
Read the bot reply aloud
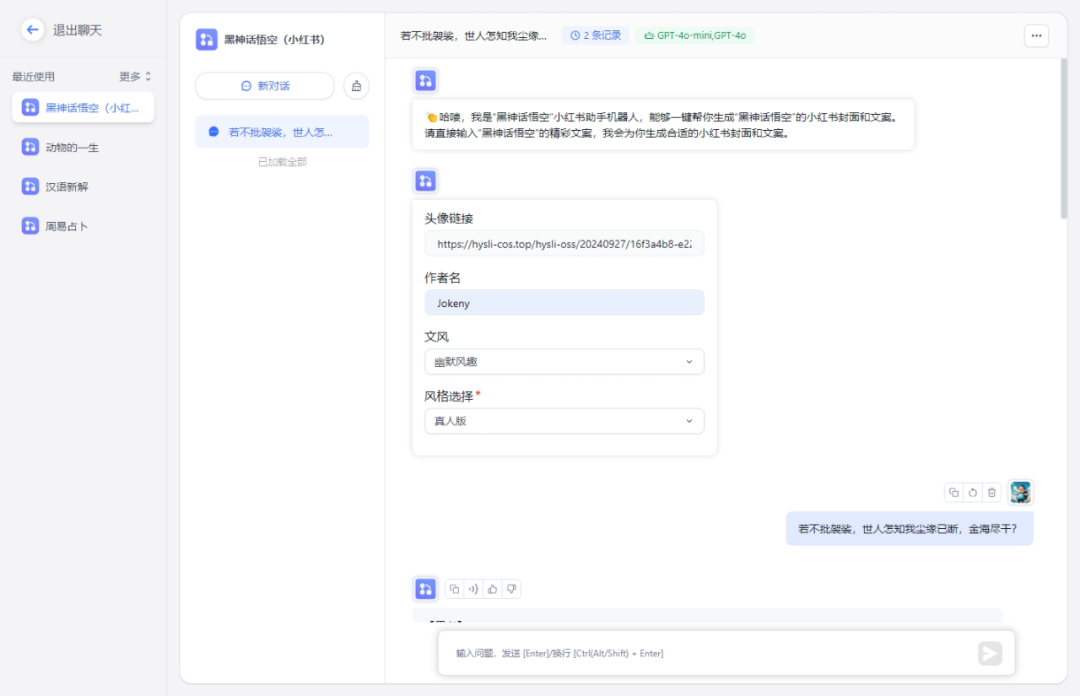pos(473,589)
